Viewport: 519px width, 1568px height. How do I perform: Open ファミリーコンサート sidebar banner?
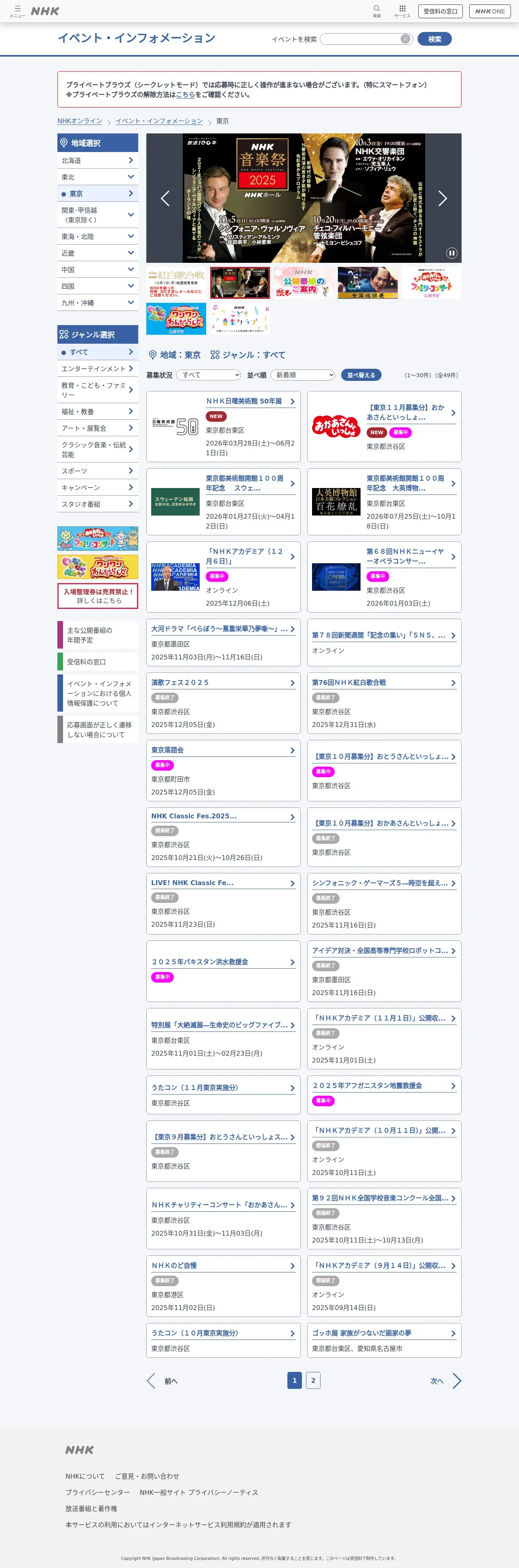pos(98,539)
